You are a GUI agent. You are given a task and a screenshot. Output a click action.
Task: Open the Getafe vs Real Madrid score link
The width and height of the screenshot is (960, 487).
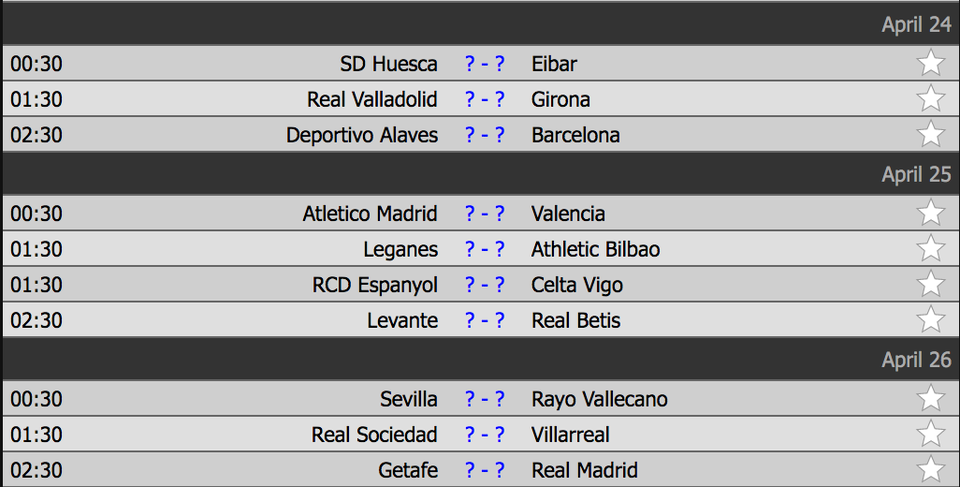tap(485, 470)
